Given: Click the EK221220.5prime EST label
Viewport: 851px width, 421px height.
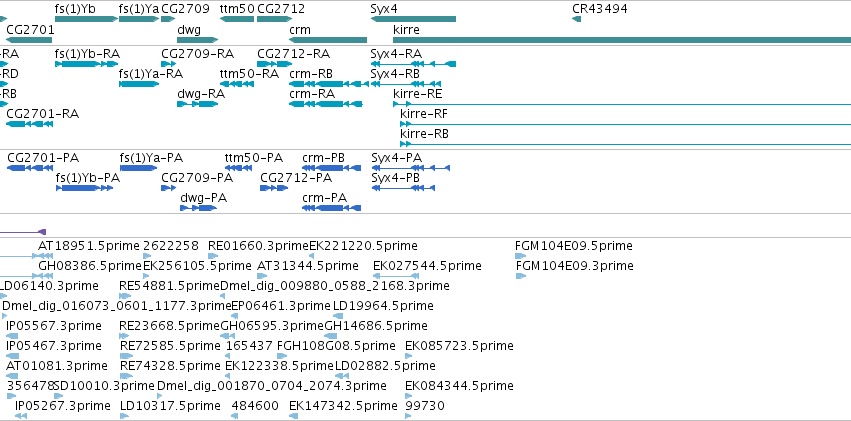Looking at the screenshot, I should click(x=363, y=246).
